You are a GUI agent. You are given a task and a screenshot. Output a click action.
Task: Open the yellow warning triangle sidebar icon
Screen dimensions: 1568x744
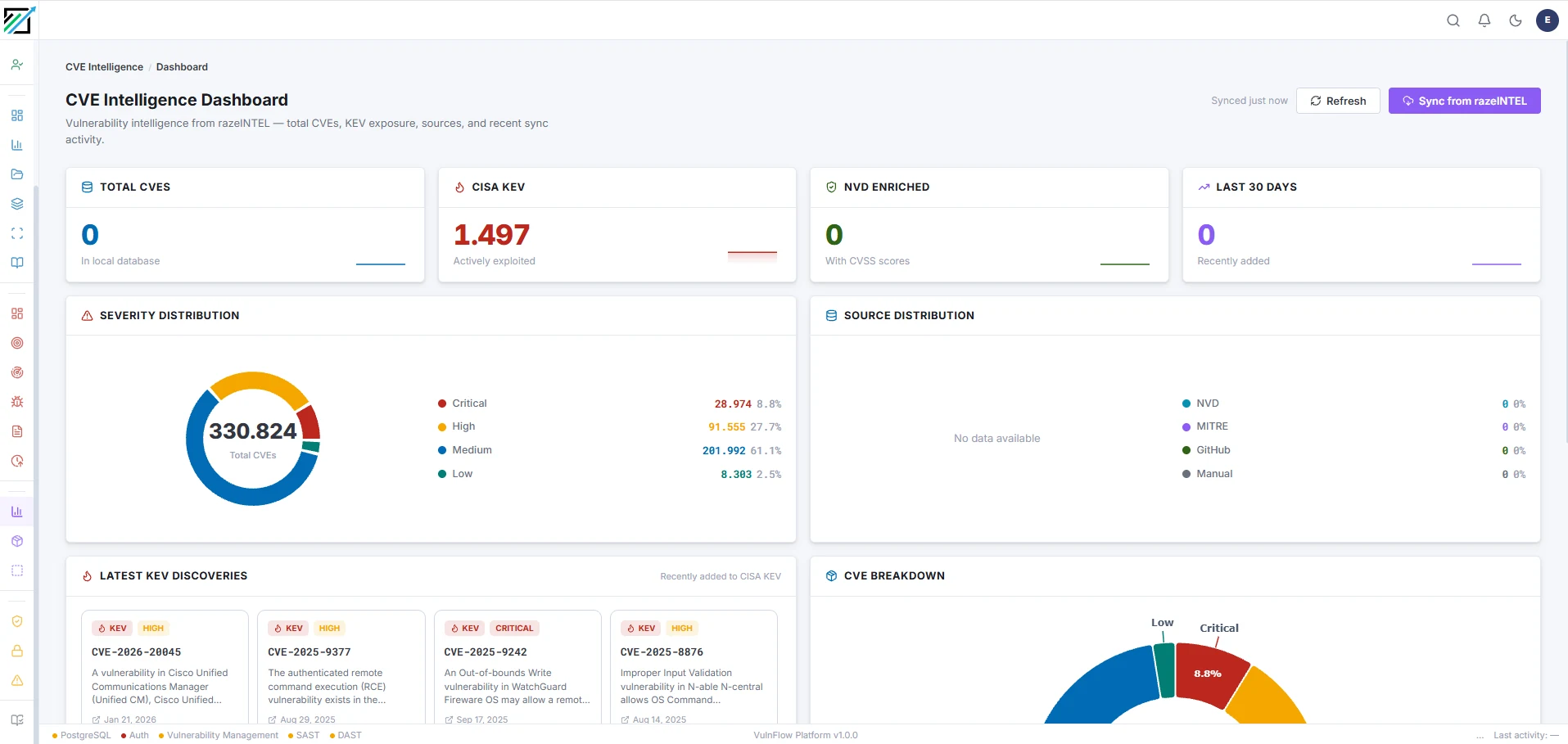tap(17, 680)
